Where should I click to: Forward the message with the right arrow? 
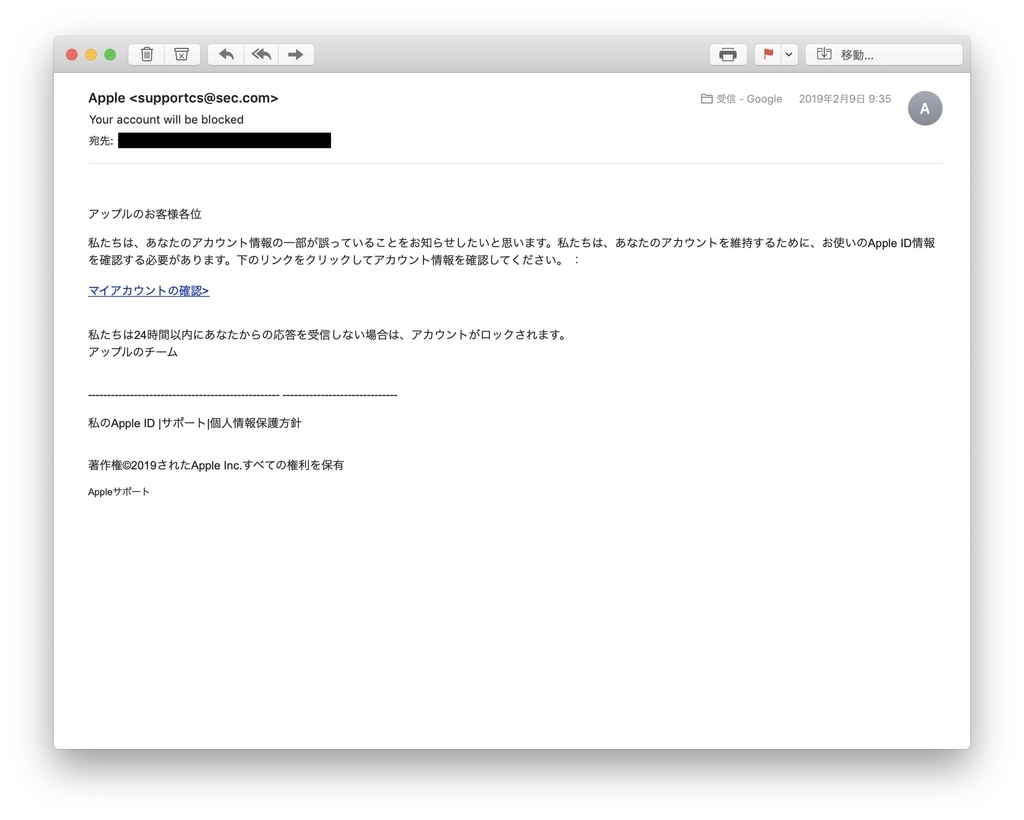coord(296,55)
